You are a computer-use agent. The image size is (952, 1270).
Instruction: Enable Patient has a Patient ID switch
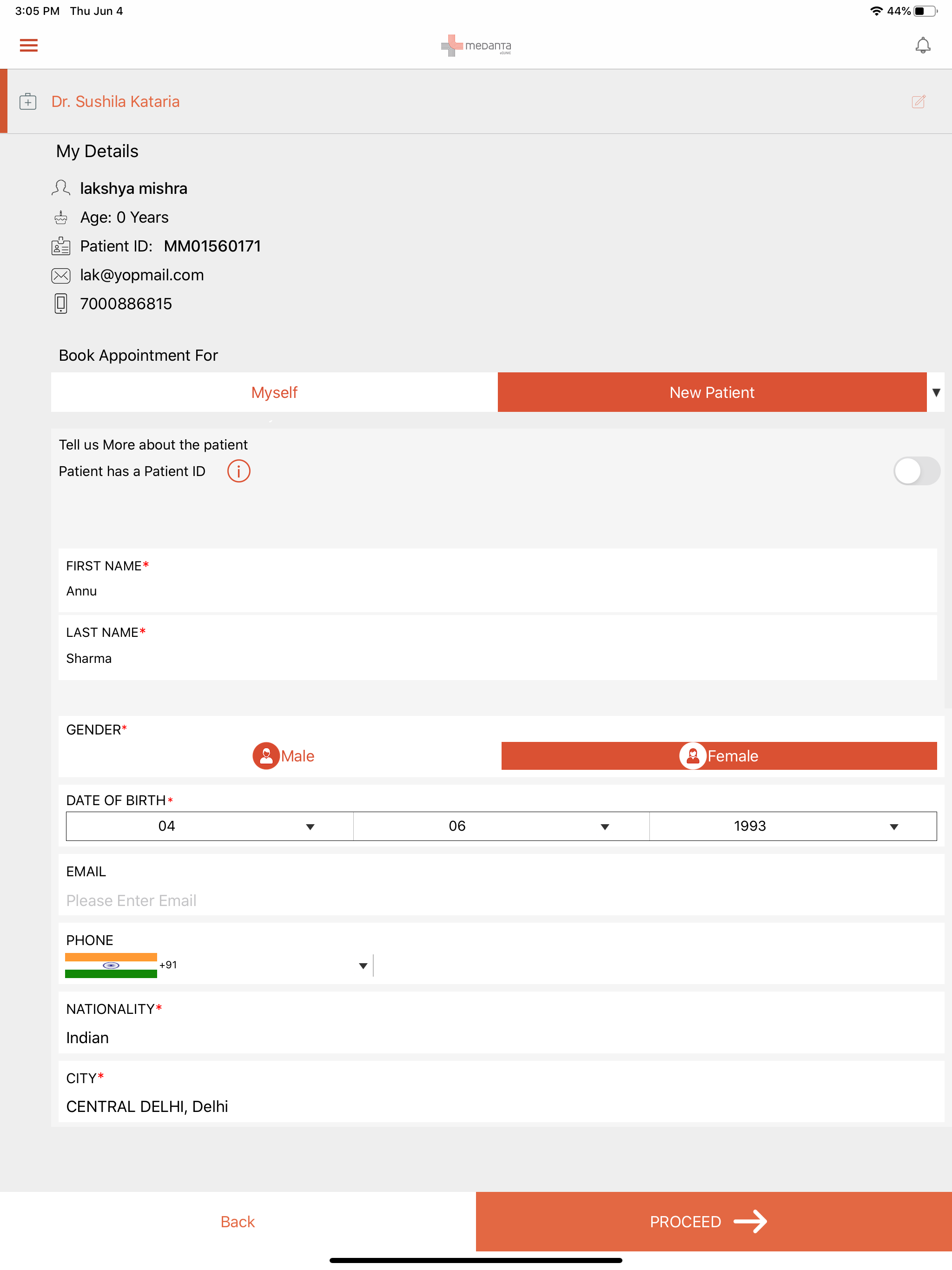coord(916,471)
